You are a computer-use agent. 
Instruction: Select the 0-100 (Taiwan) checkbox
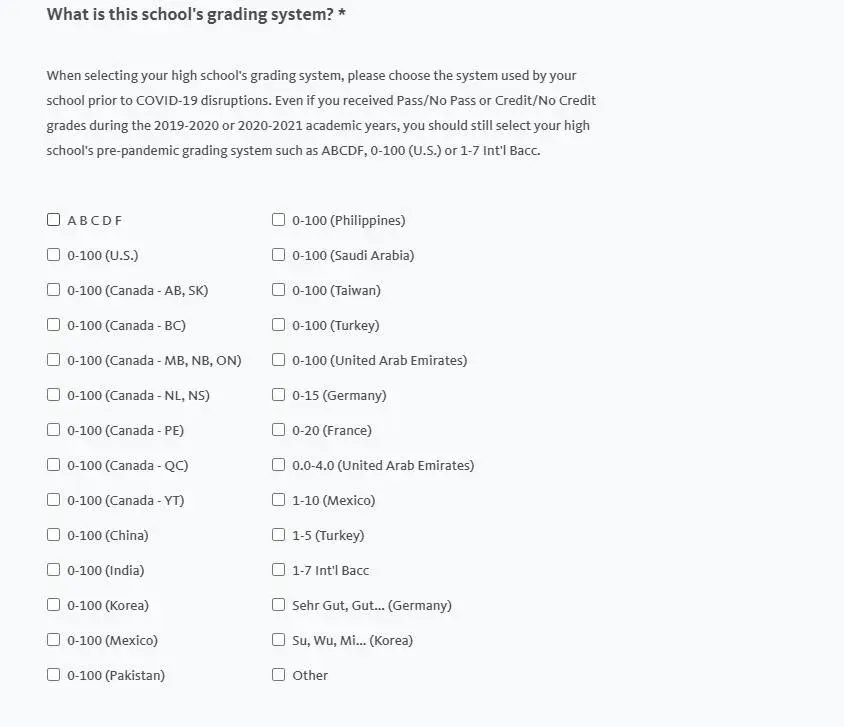(x=279, y=290)
